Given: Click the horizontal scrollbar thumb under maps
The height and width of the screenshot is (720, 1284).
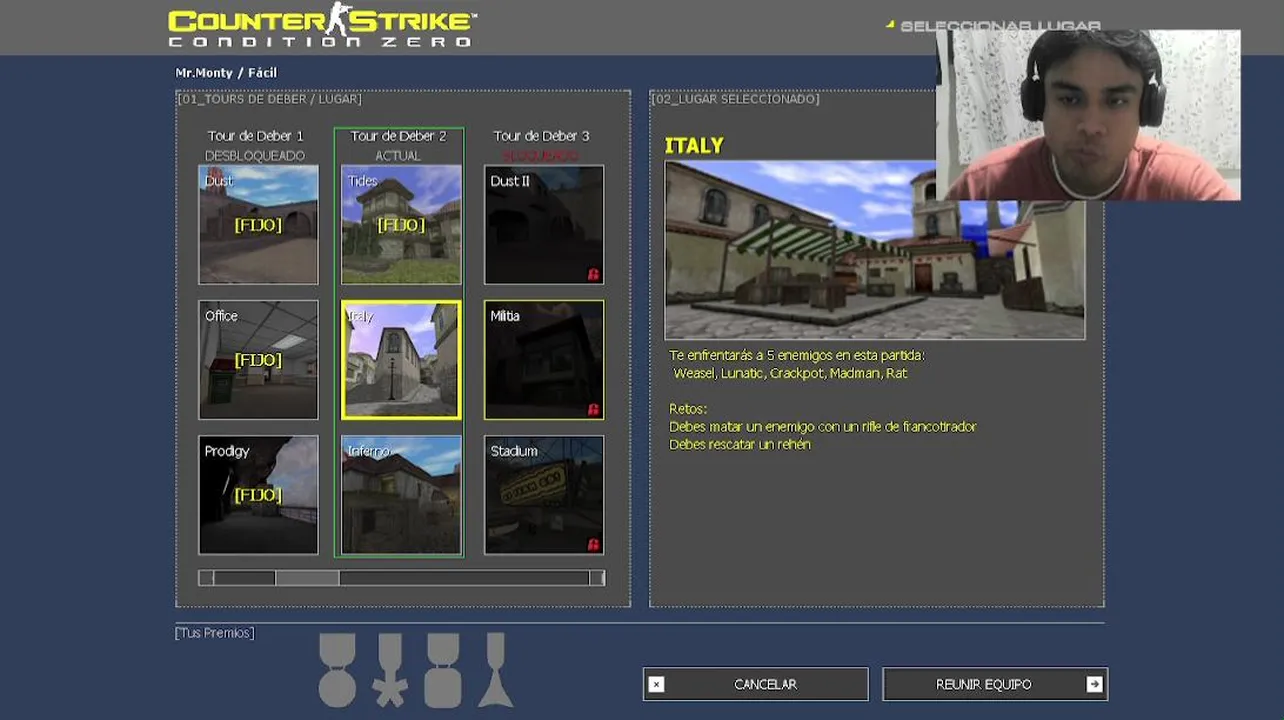Looking at the screenshot, I should tap(307, 578).
